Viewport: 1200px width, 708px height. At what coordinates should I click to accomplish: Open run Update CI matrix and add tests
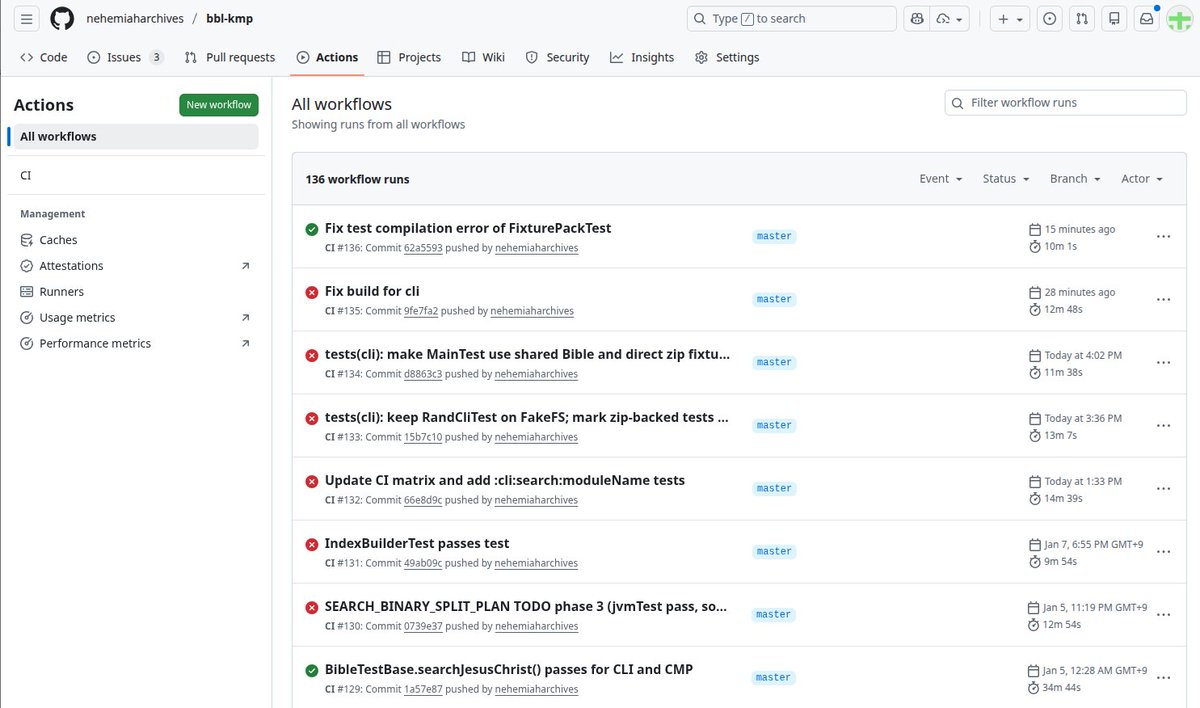(x=505, y=480)
